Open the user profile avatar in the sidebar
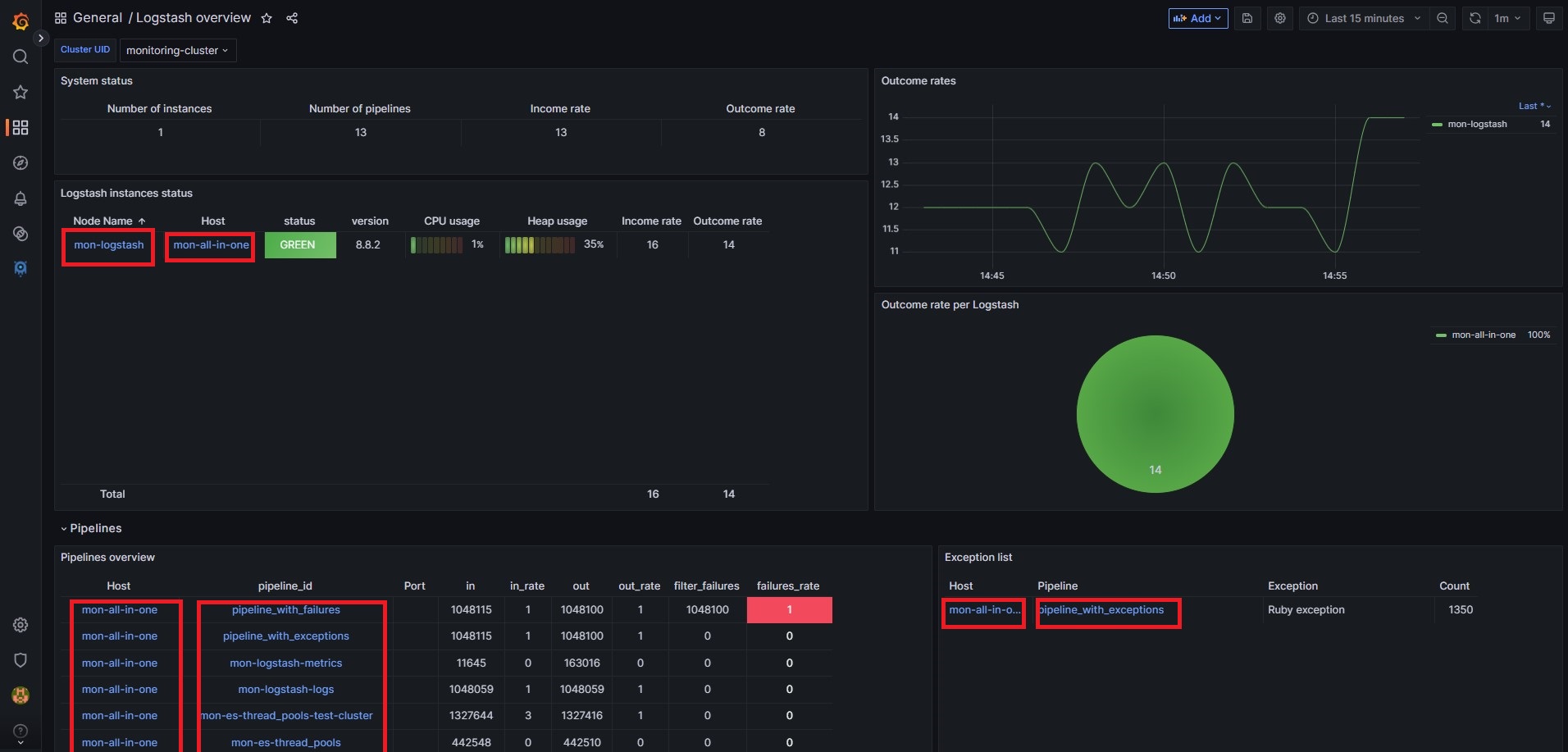Screen dimensions: 1568x752 click(21, 695)
